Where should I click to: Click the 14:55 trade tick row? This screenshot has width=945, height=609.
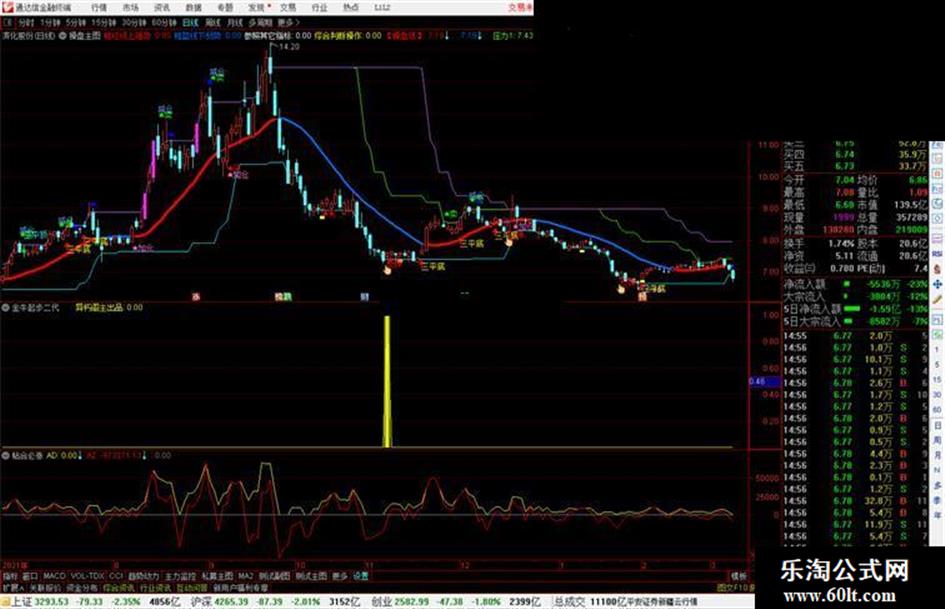coord(856,336)
